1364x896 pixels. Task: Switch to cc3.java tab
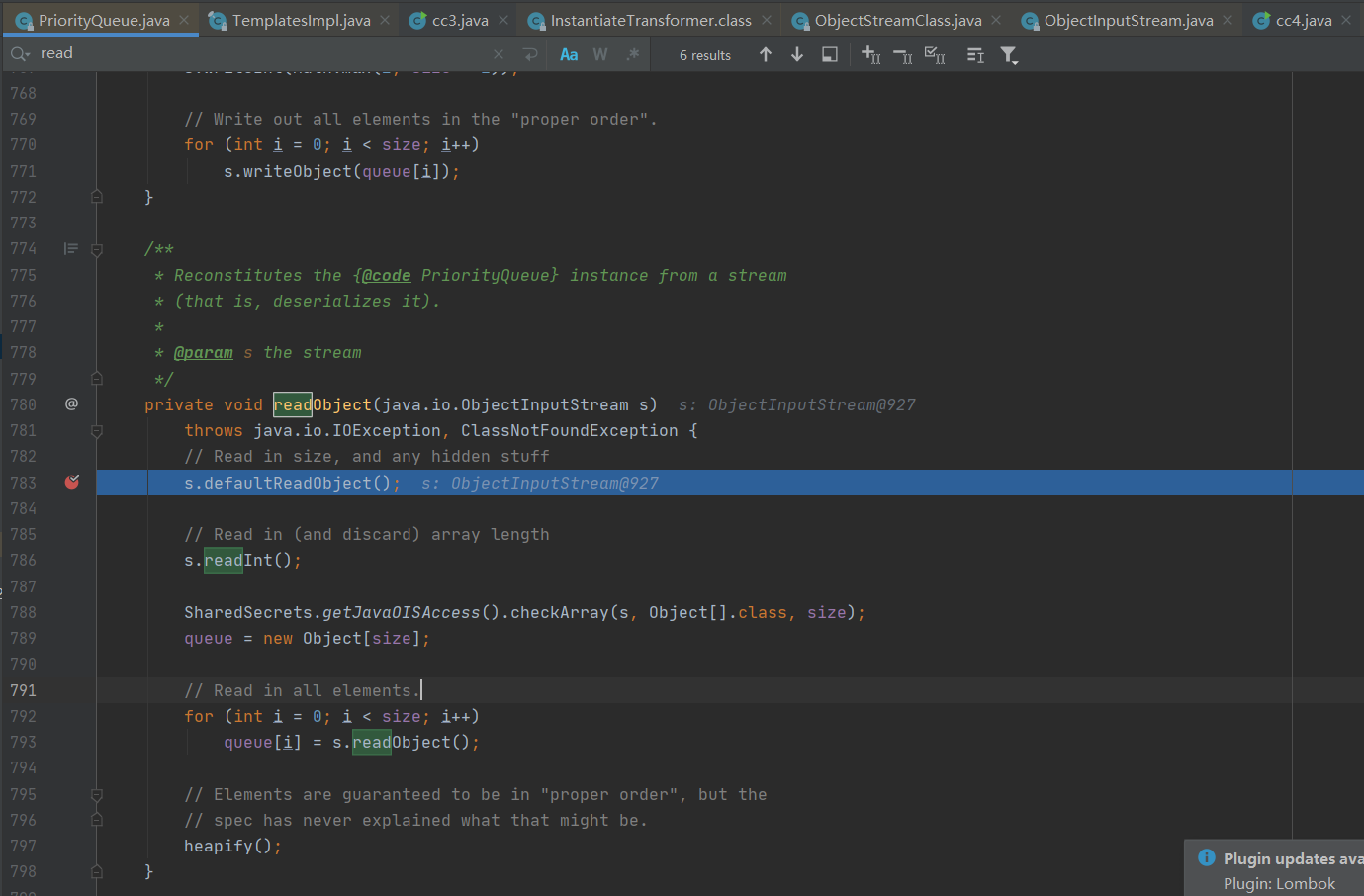click(x=460, y=20)
